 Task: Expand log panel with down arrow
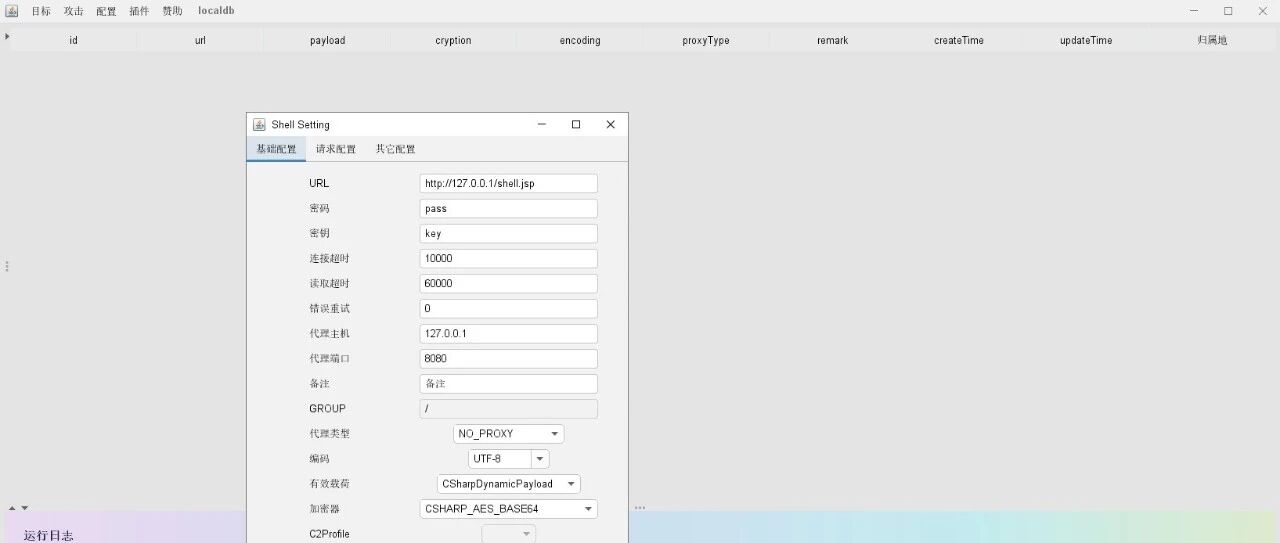pos(25,508)
